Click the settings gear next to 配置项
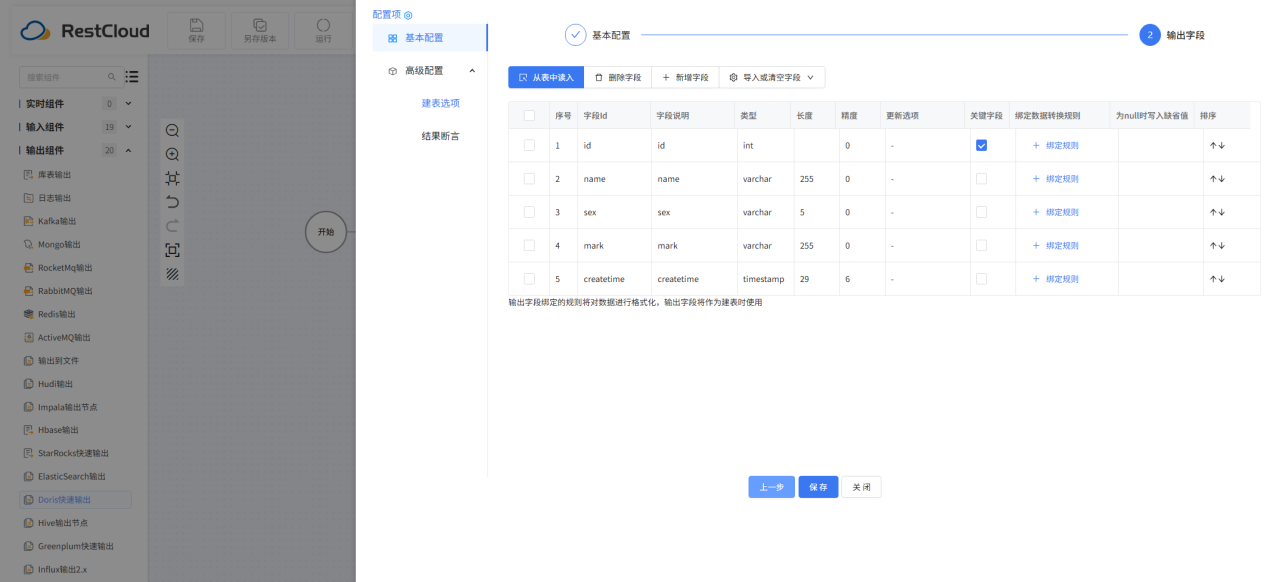This screenshot has height=582, width=1267. (408, 15)
